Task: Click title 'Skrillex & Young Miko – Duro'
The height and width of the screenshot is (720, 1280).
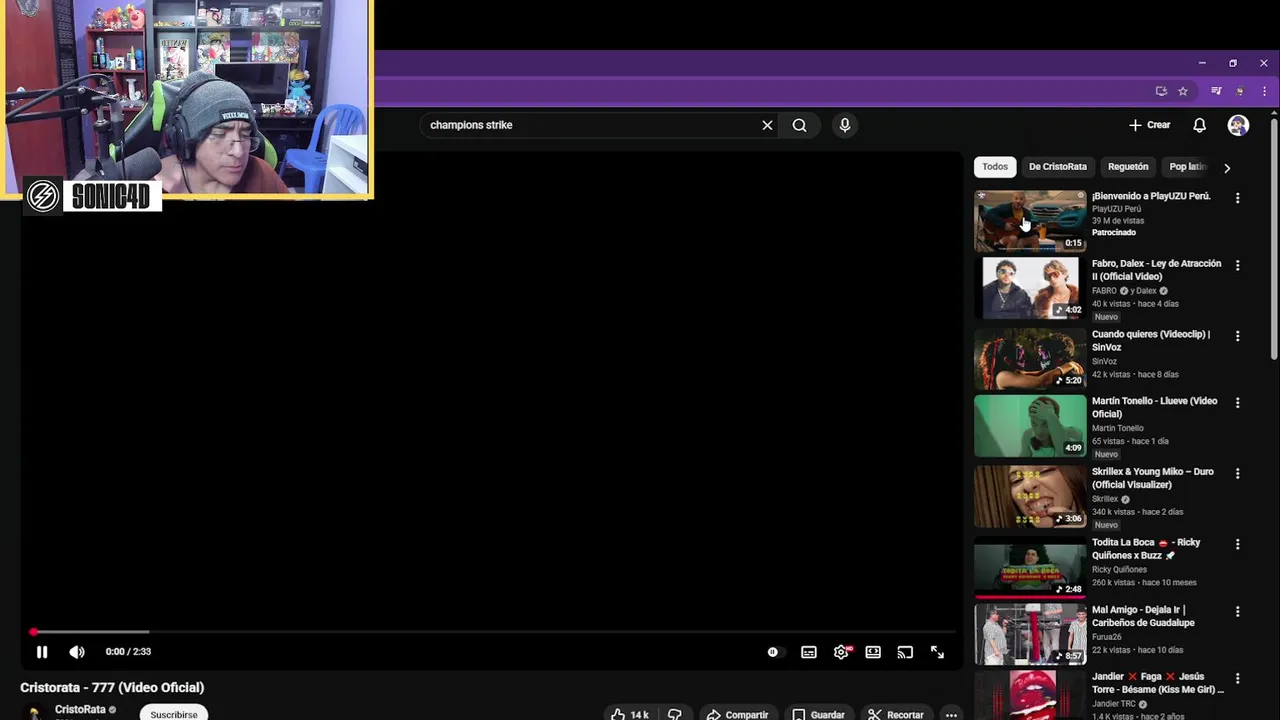Action: (x=1153, y=478)
